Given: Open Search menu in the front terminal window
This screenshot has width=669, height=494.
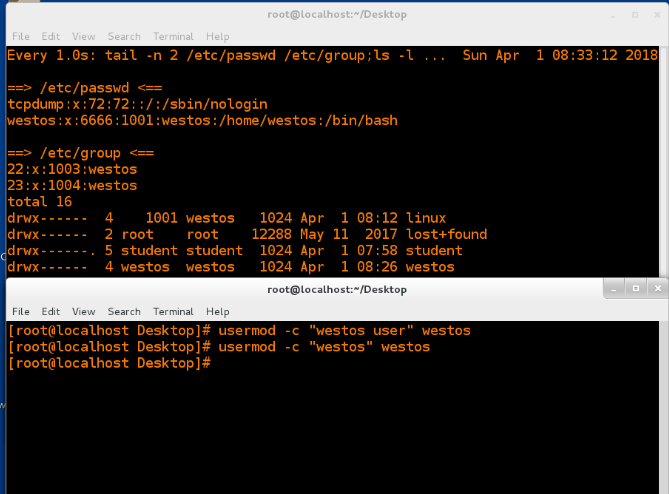Looking at the screenshot, I should tap(124, 312).
